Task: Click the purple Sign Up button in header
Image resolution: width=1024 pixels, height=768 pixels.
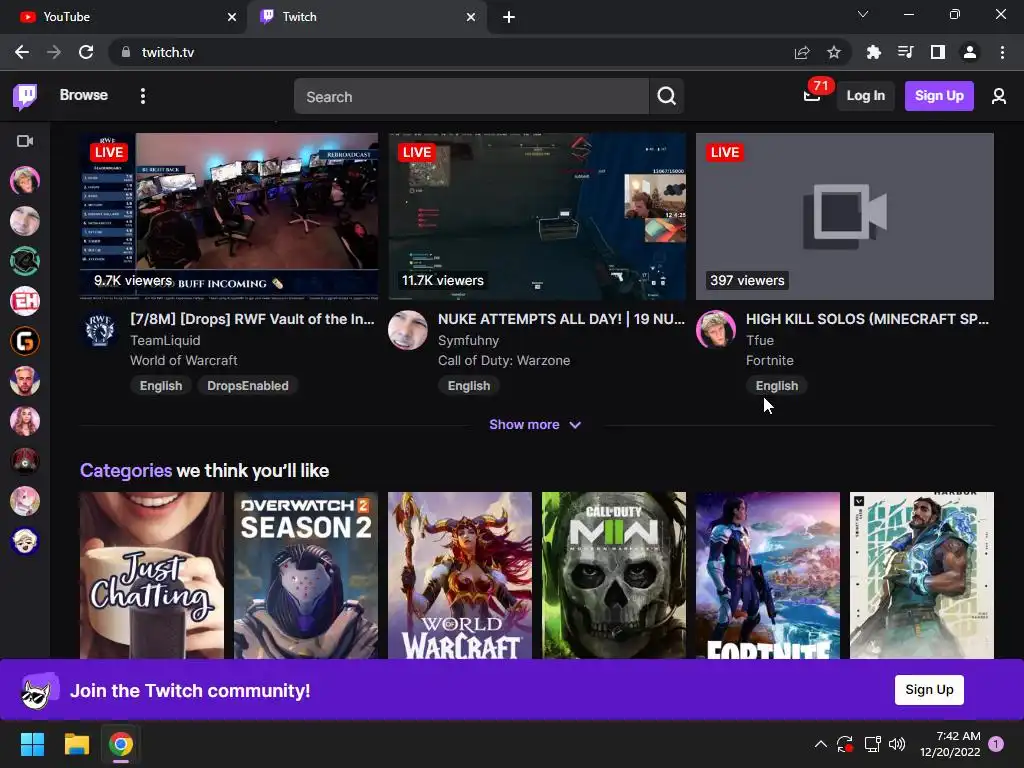Action: (x=939, y=96)
